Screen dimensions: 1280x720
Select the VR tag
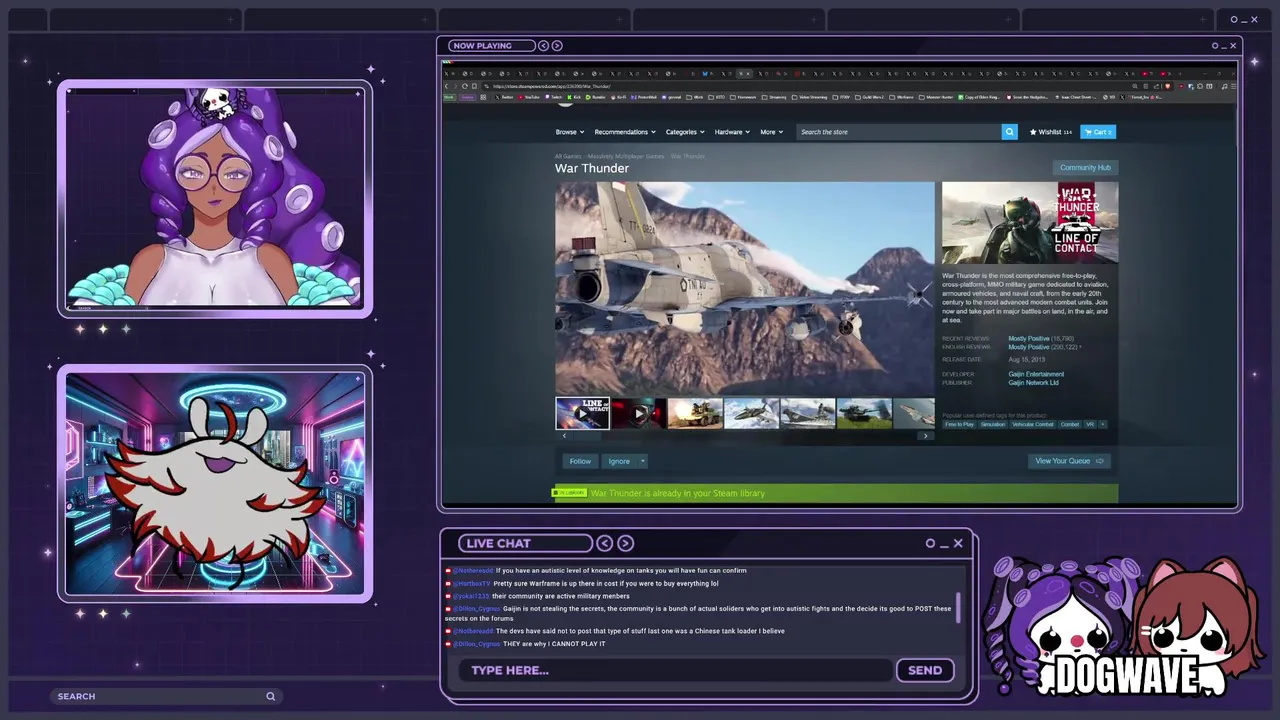(x=1090, y=424)
